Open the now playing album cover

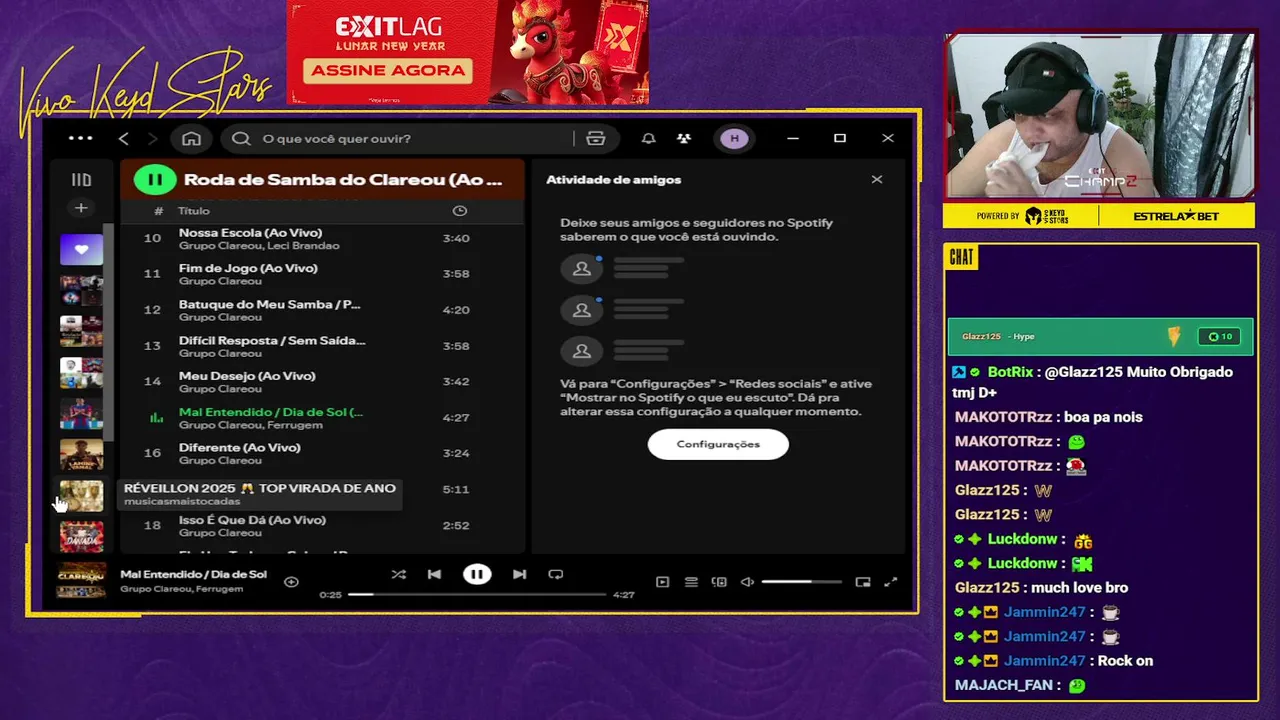point(81,580)
